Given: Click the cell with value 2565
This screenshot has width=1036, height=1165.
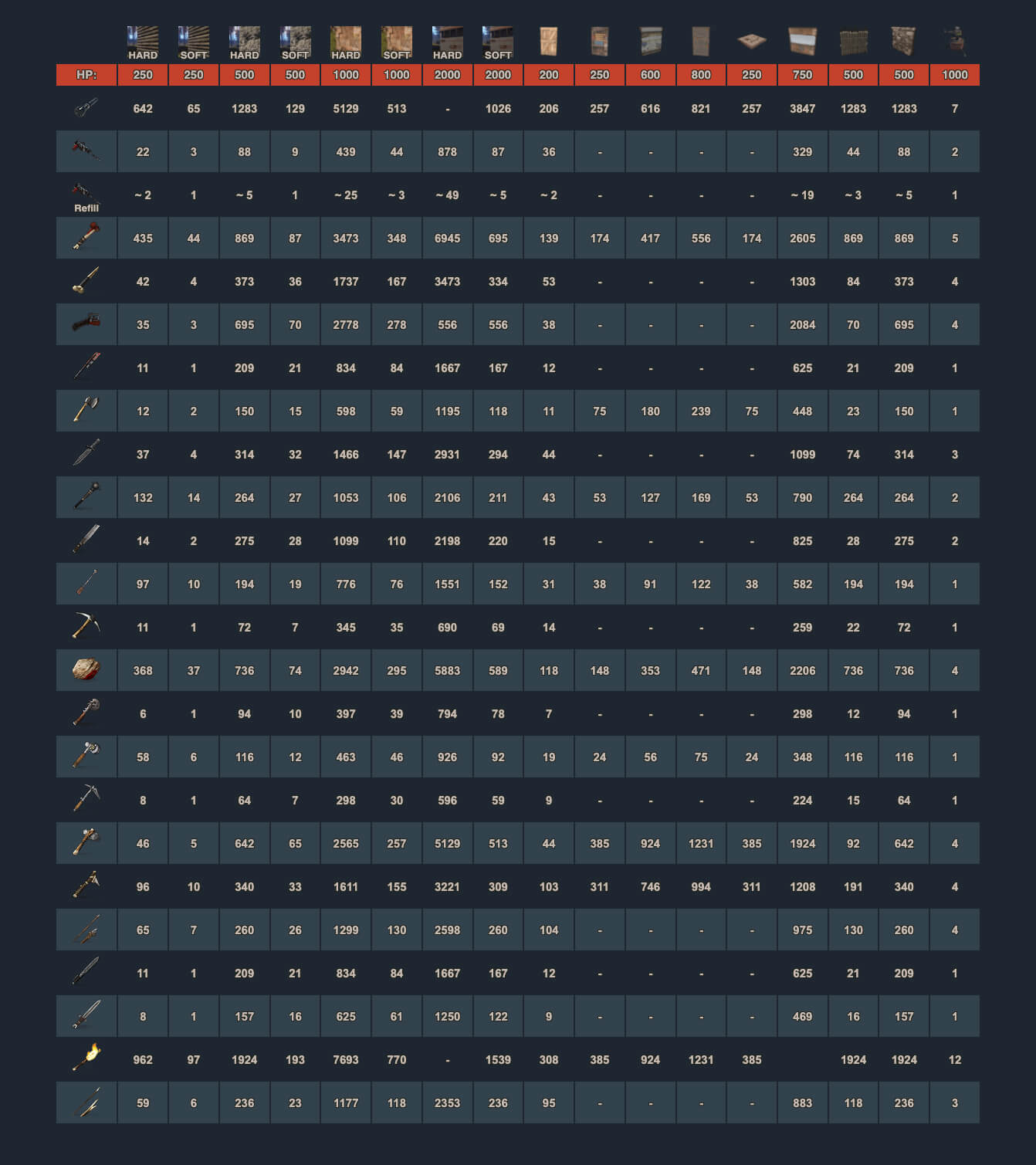Looking at the screenshot, I should [x=346, y=844].
